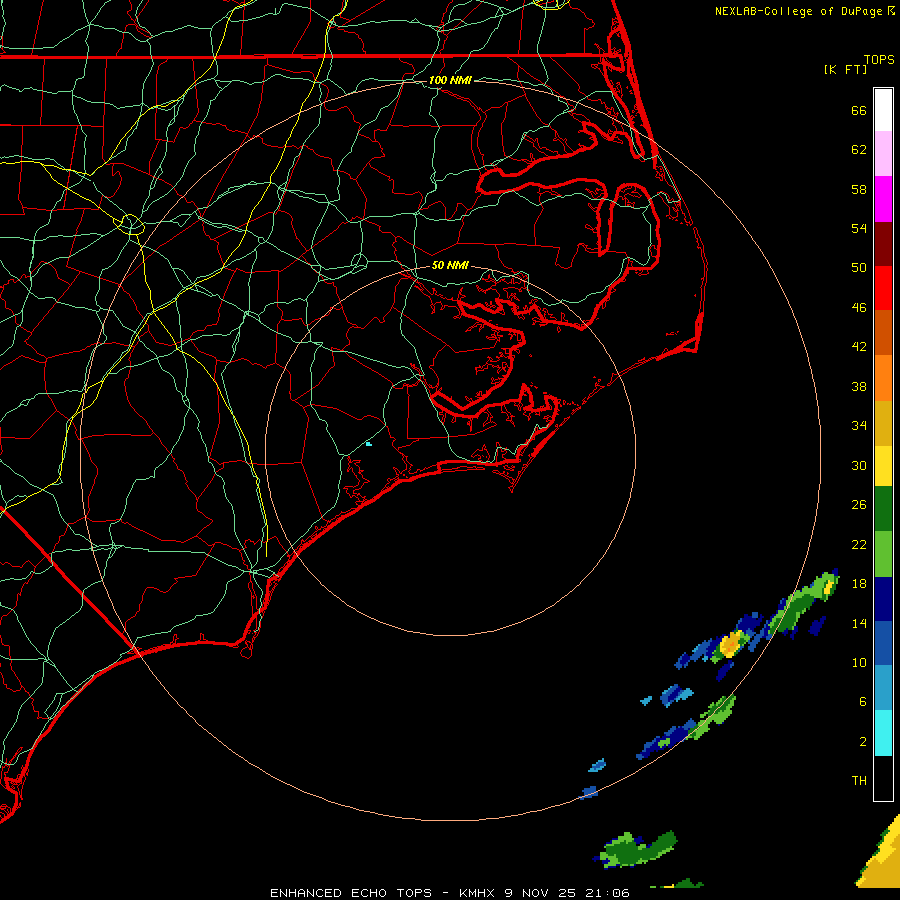Select the 30 legend value

pyautogui.click(x=859, y=465)
